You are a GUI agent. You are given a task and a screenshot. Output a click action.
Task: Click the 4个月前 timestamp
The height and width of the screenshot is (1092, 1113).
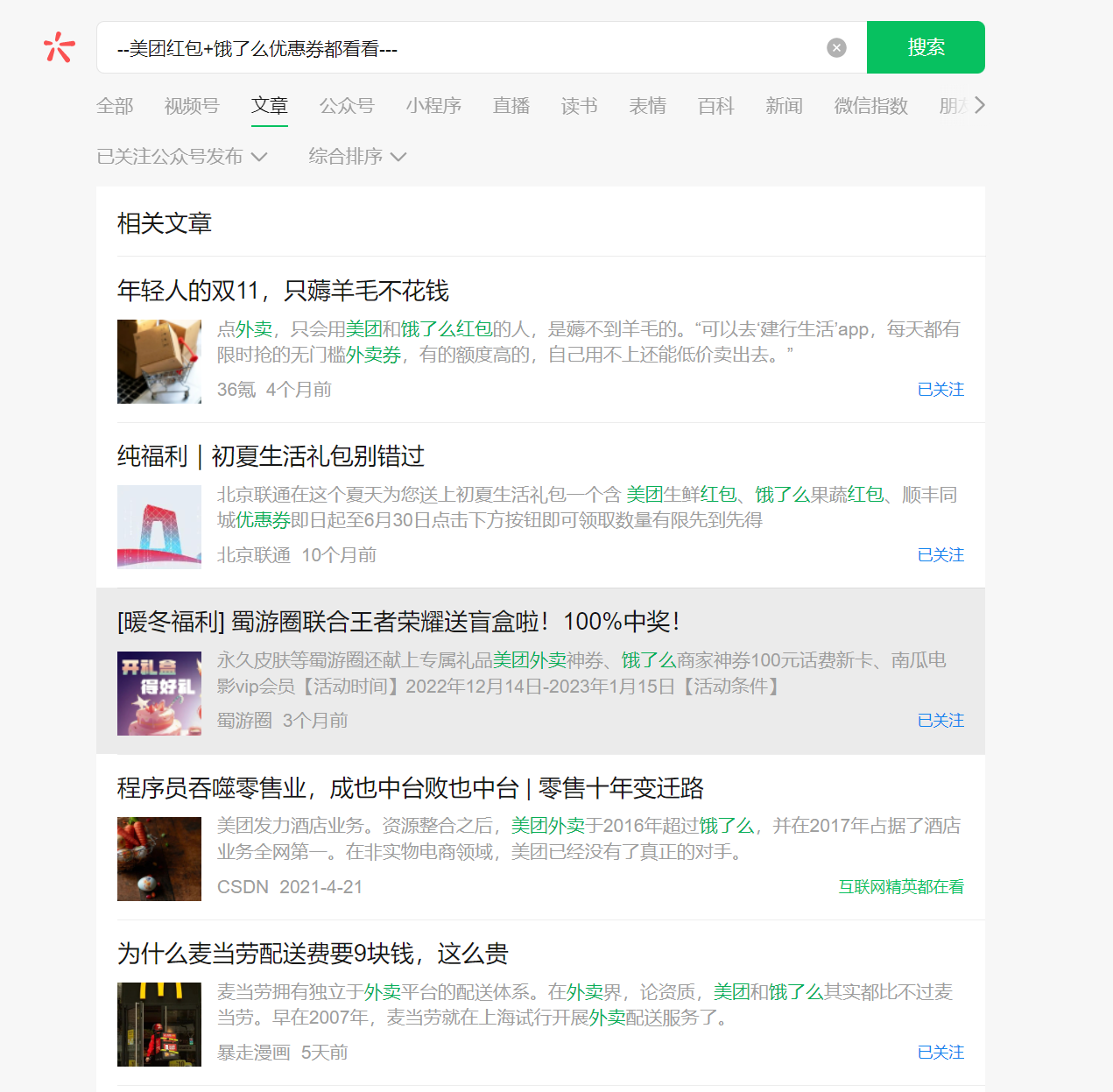(299, 390)
